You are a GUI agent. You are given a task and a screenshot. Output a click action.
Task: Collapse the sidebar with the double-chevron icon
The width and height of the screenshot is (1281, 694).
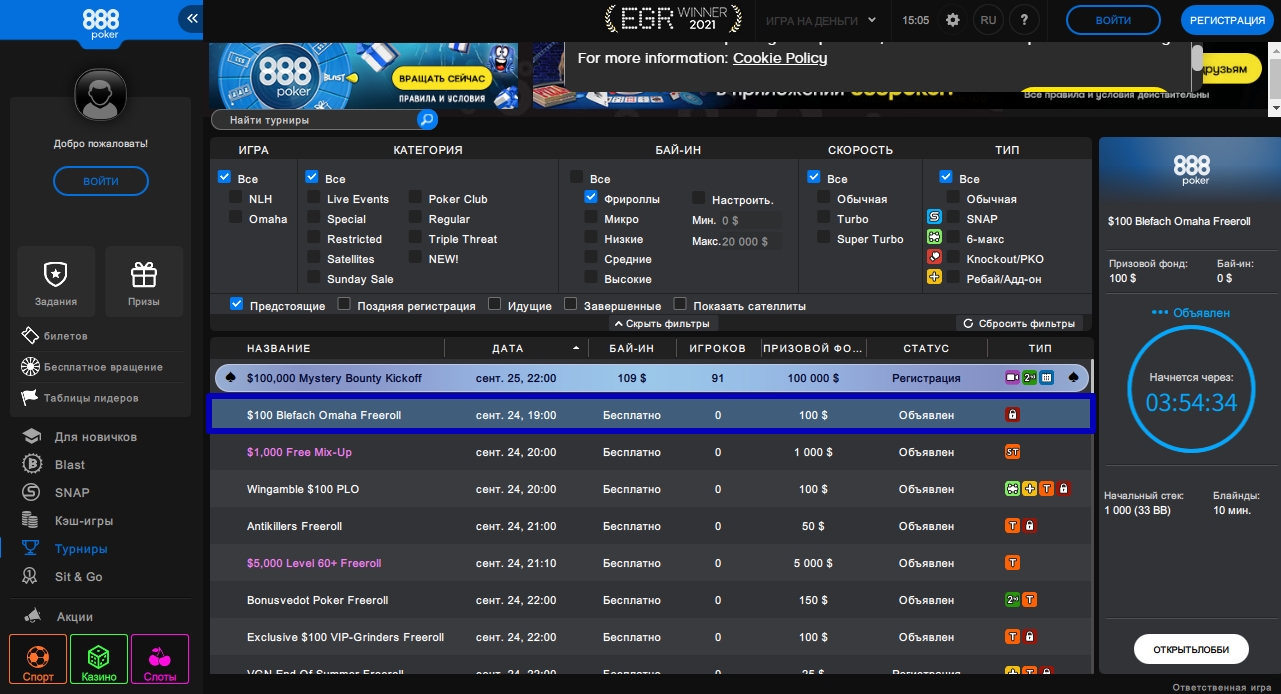(x=192, y=18)
